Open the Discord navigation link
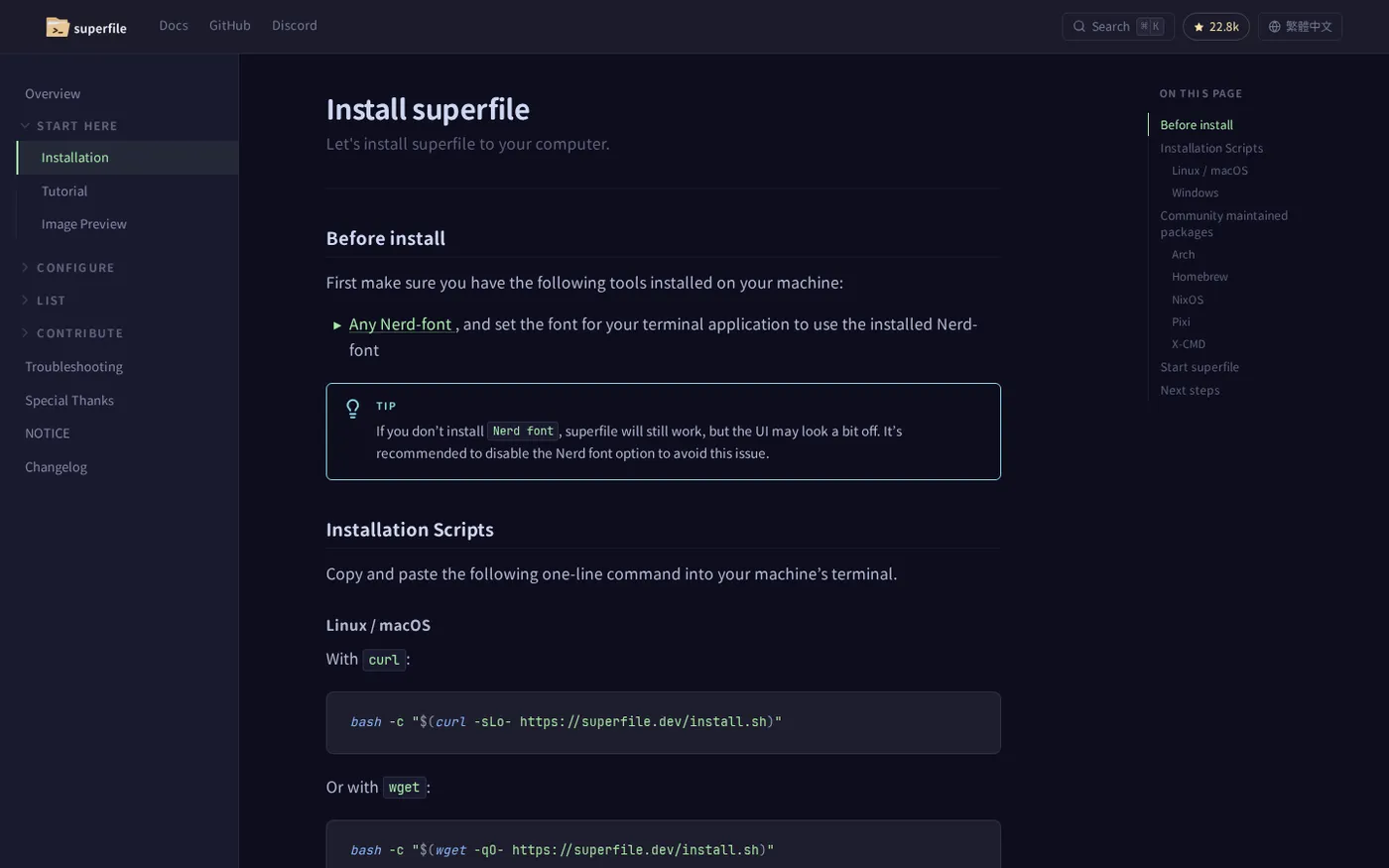The width and height of the screenshot is (1389, 868). [x=295, y=26]
